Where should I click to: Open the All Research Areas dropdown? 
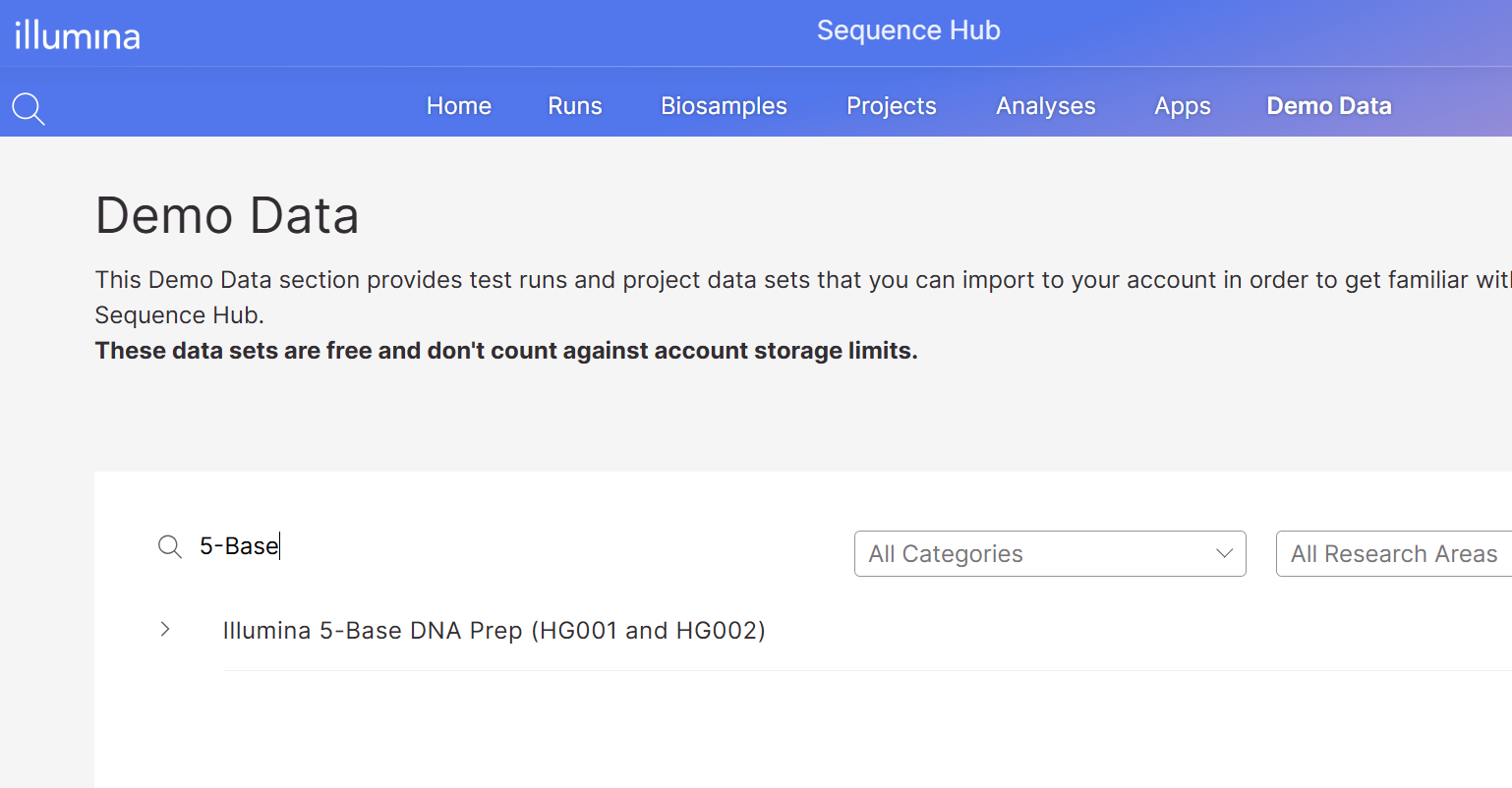tap(1393, 554)
